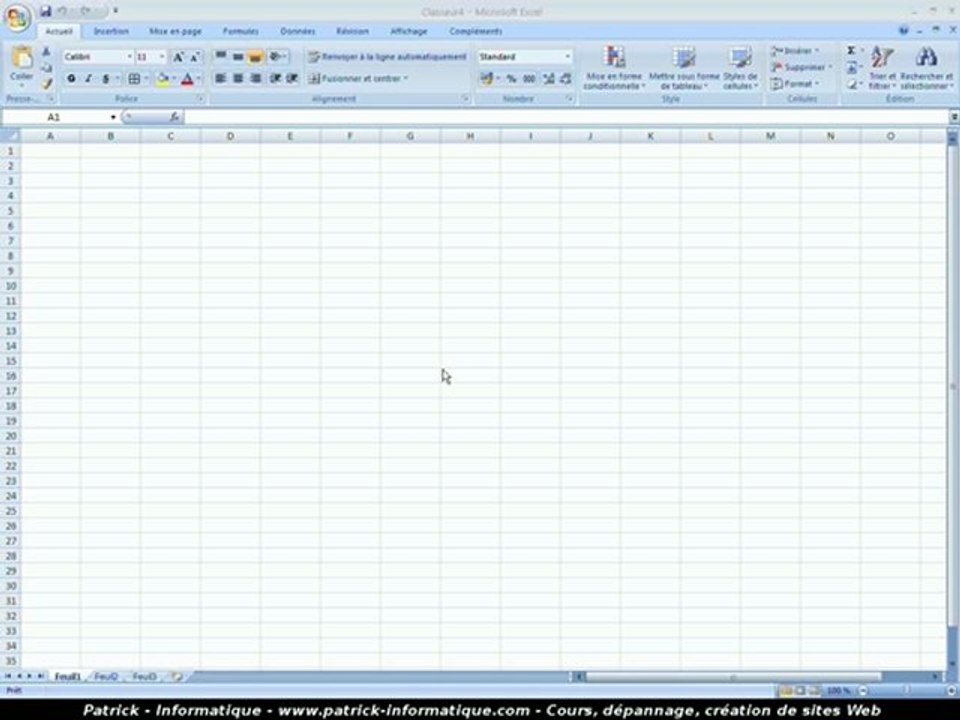Switch to the Formules tab
The image size is (960, 720).
tap(241, 31)
